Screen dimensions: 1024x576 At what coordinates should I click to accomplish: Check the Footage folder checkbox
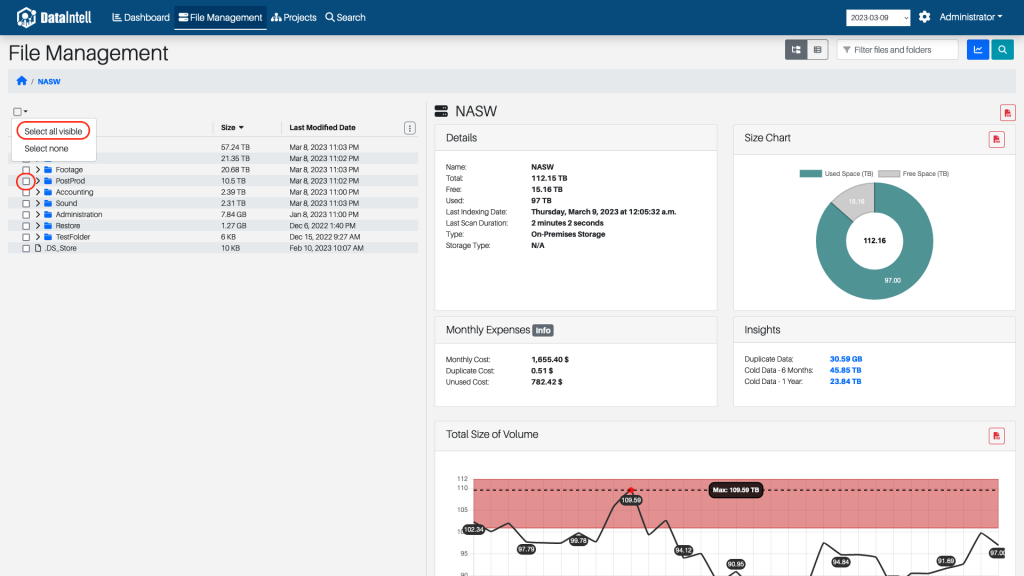tap(26, 170)
